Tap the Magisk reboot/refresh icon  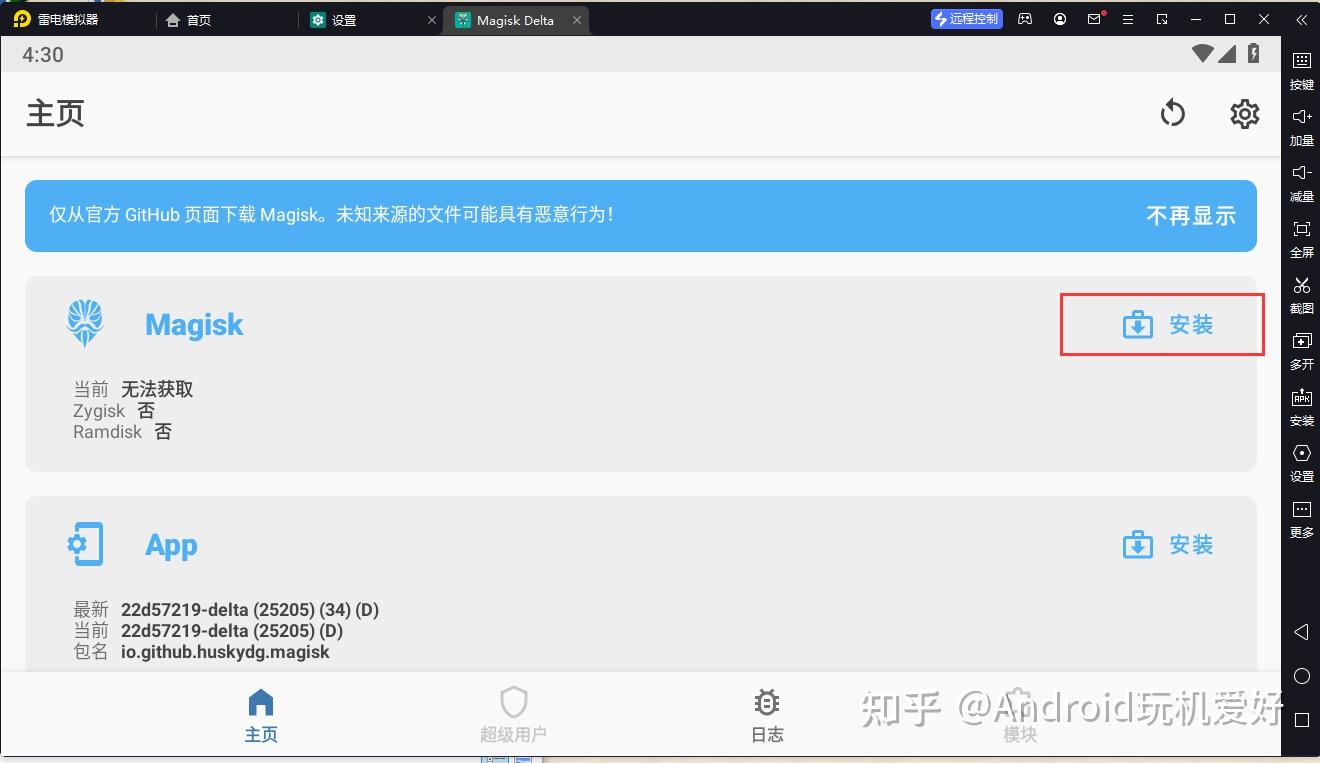click(x=1172, y=113)
